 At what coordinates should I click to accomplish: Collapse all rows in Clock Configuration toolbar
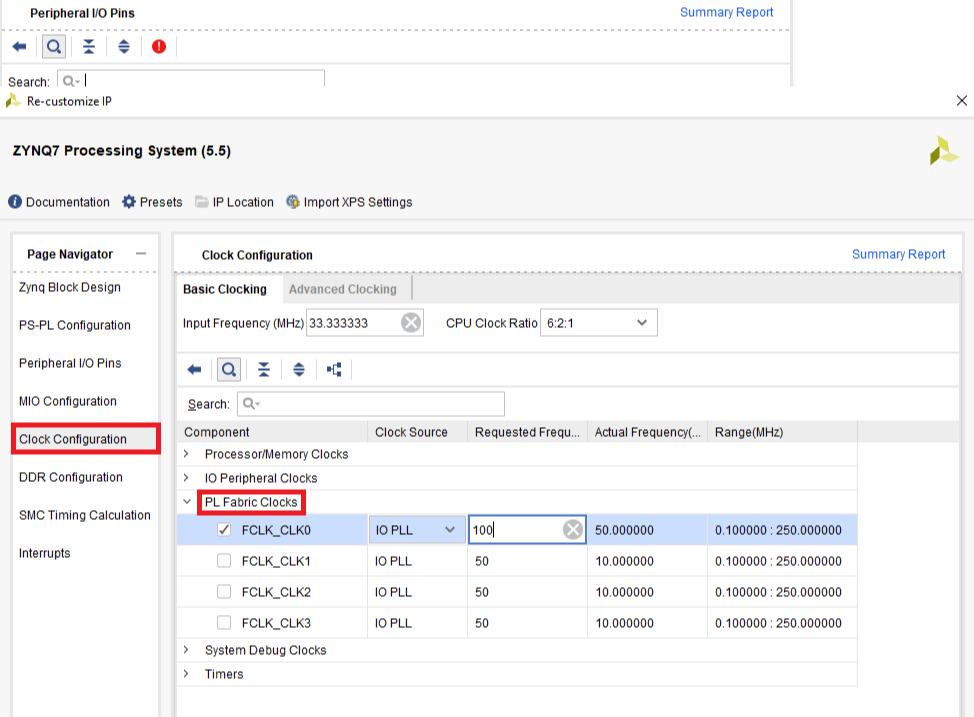click(x=264, y=370)
